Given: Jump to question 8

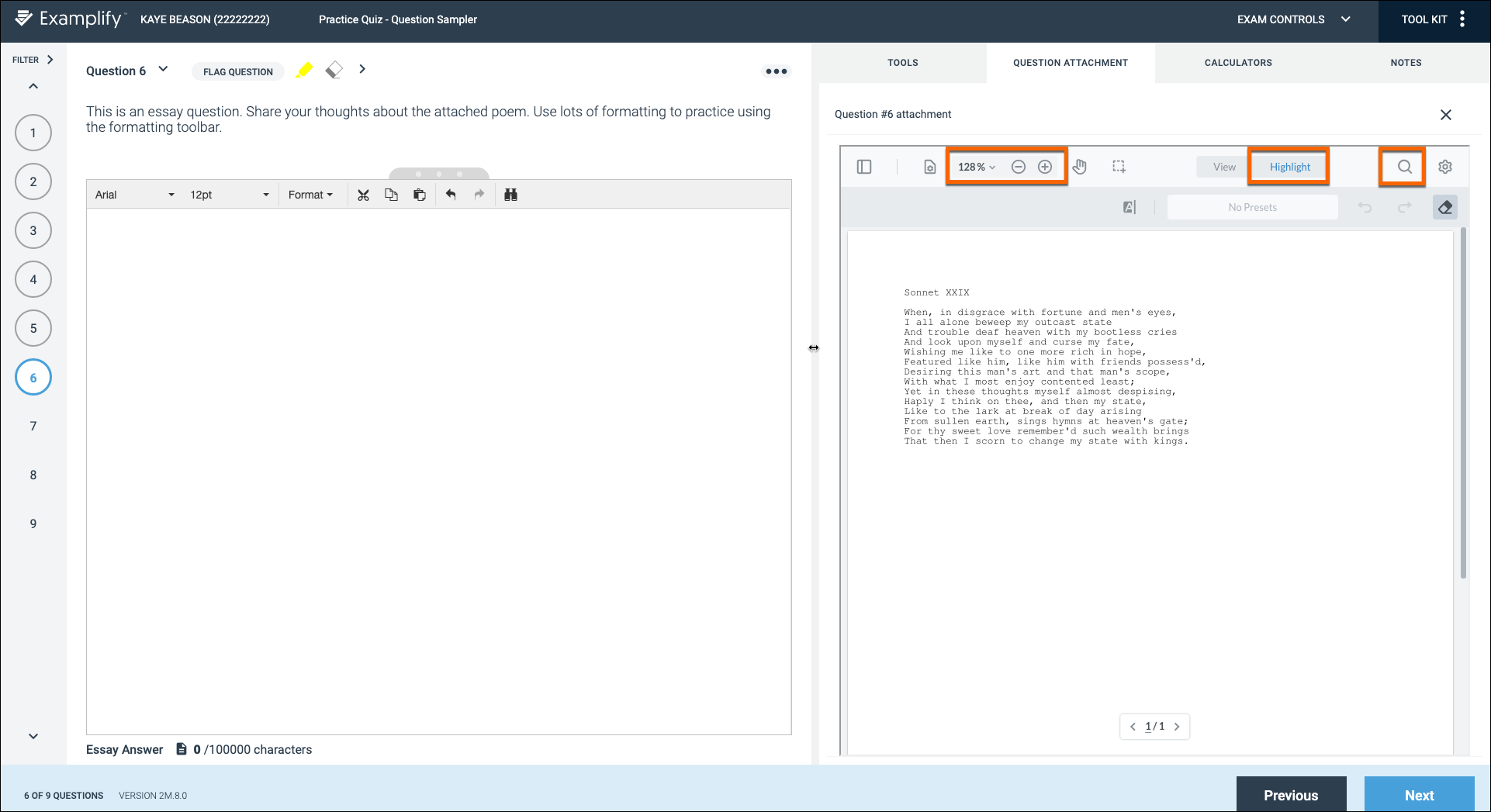Looking at the screenshot, I should pyautogui.click(x=33, y=475).
